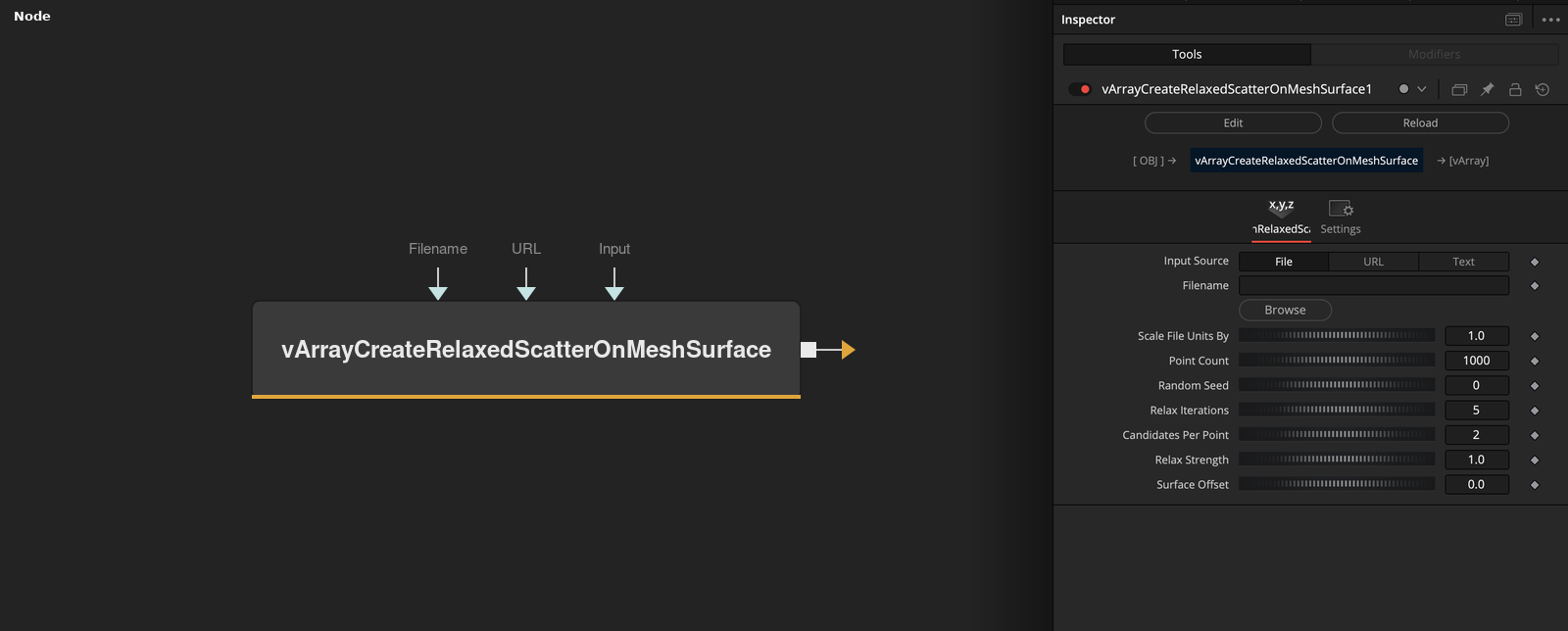Lock the tool with the padlock icon
The height and width of the screenshot is (631, 1568).
[1515, 89]
